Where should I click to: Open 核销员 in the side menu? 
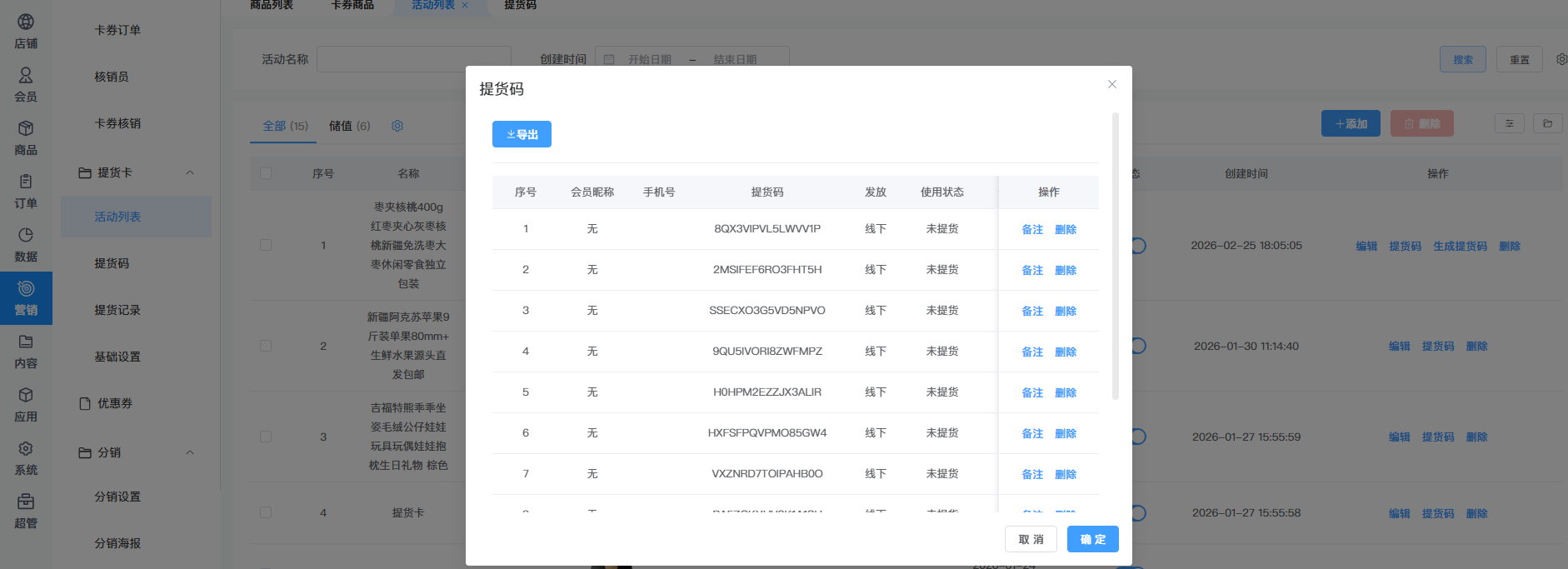(112, 77)
